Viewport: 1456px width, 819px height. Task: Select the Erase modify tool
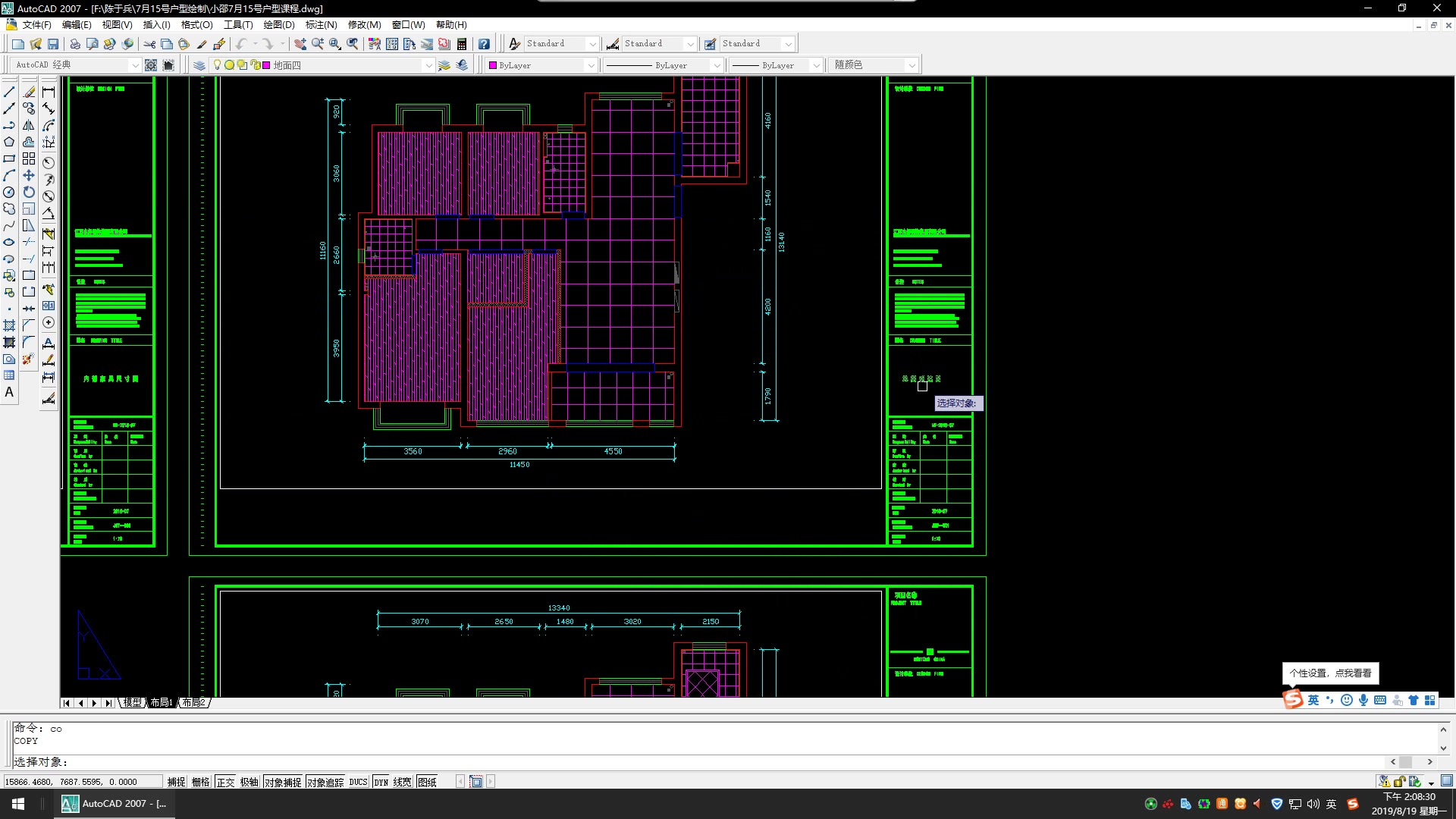pyautogui.click(x=29, y=92)
